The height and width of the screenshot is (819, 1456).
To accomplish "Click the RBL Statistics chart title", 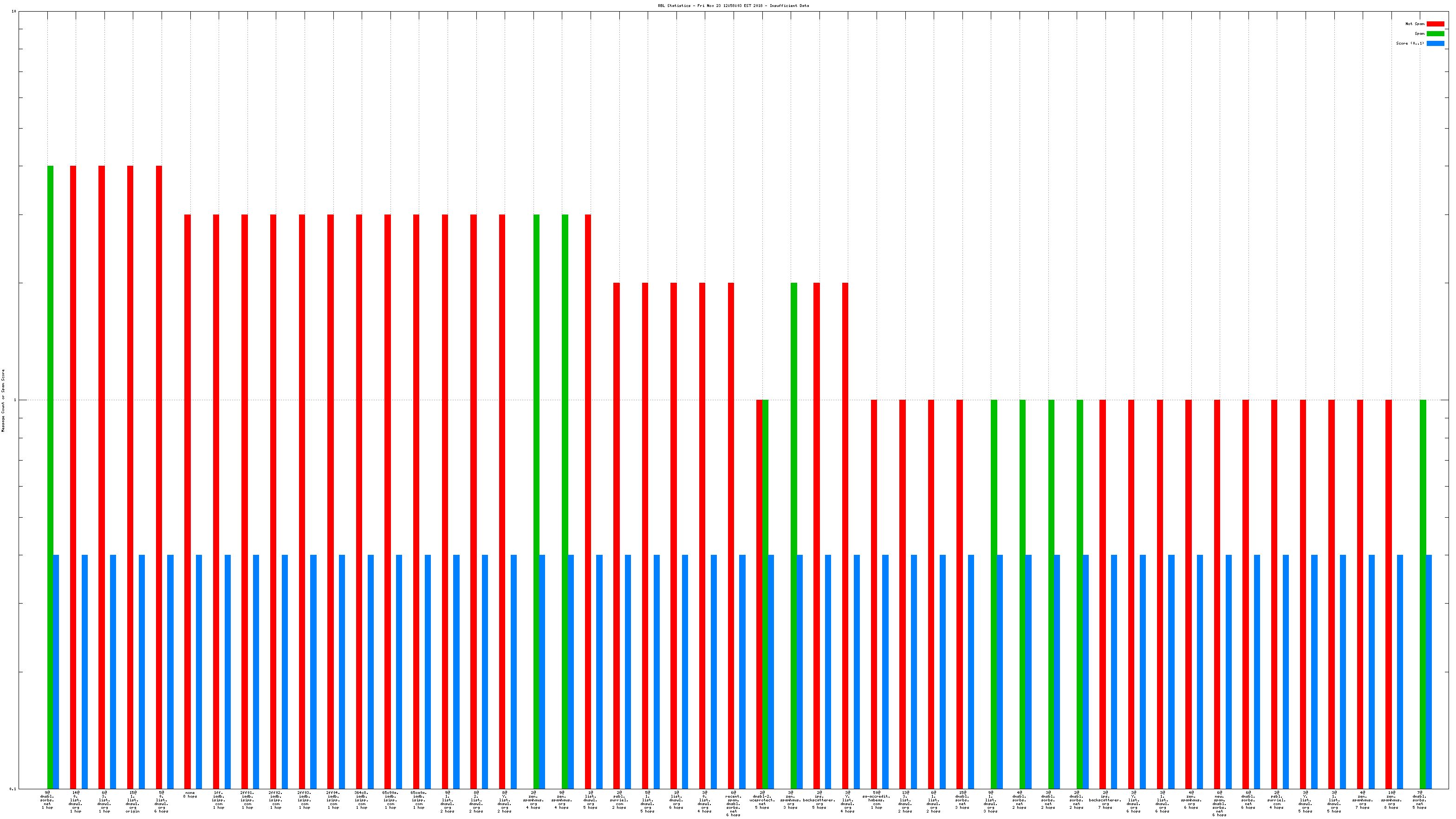I will 733,6.
